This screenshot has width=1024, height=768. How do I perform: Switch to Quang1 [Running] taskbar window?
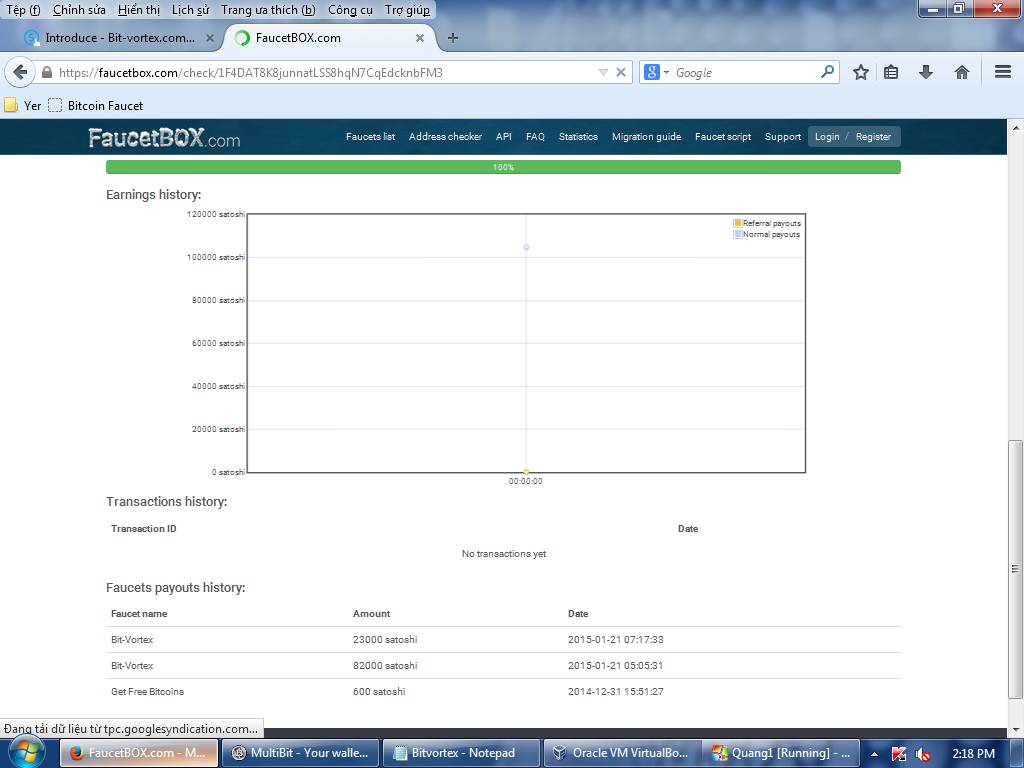[x=781, y=753]
